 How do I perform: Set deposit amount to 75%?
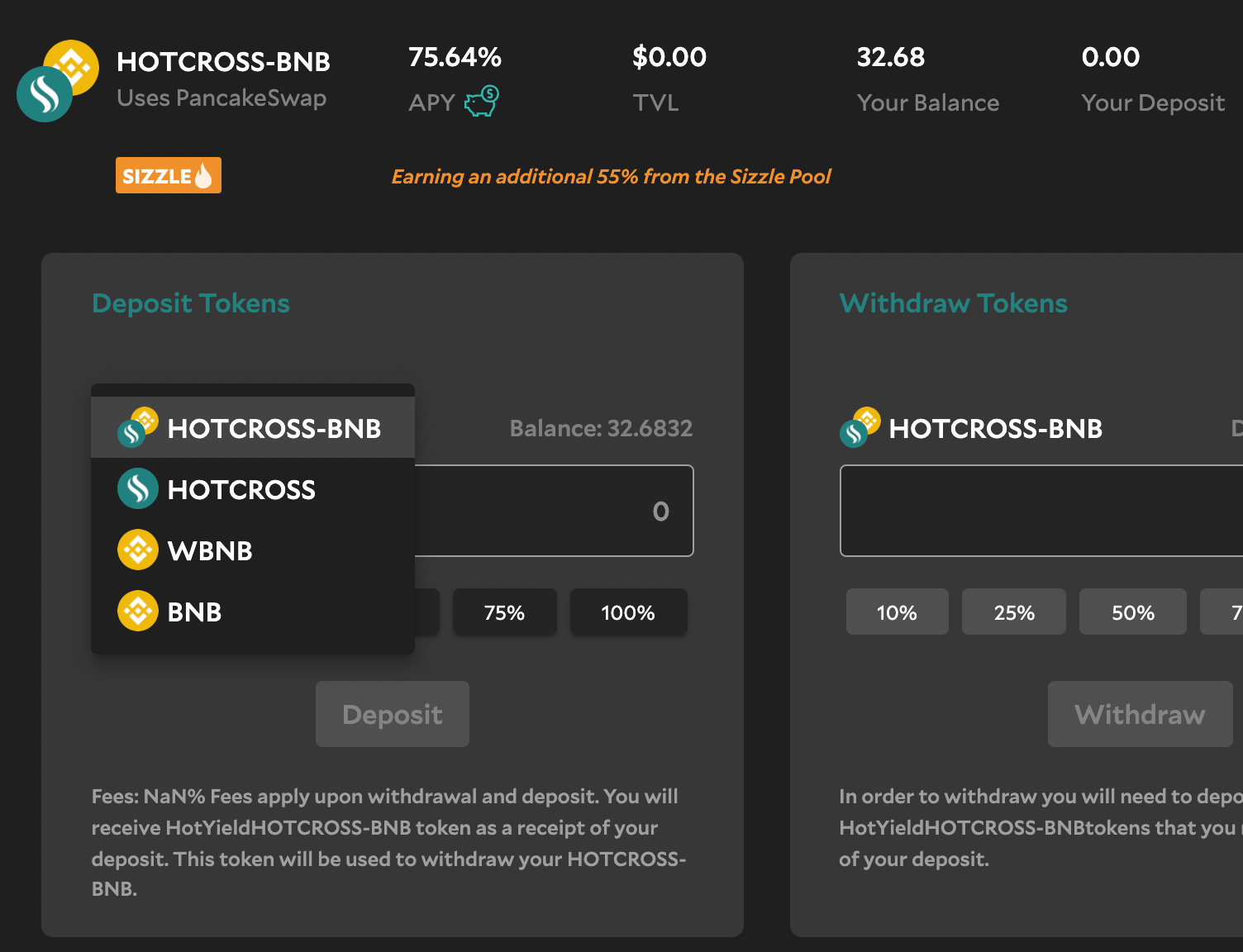[505, 612]
